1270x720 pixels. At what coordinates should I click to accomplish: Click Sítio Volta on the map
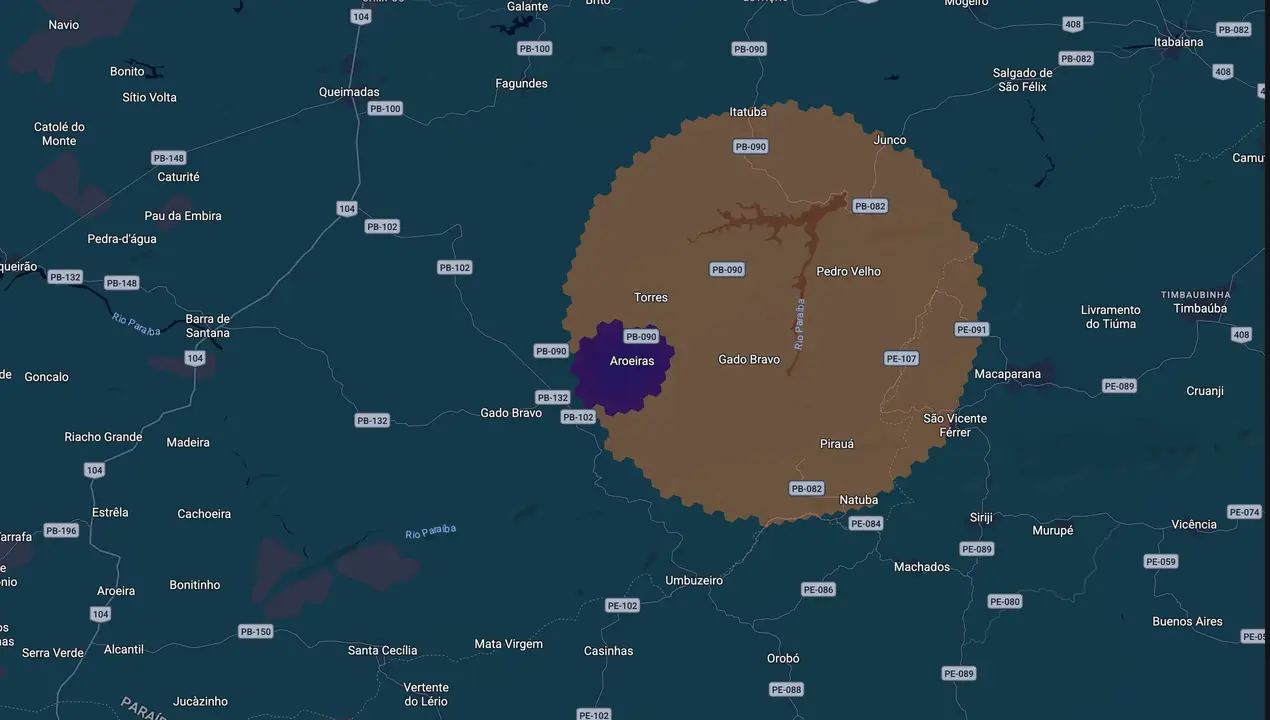tap(149, 98)
